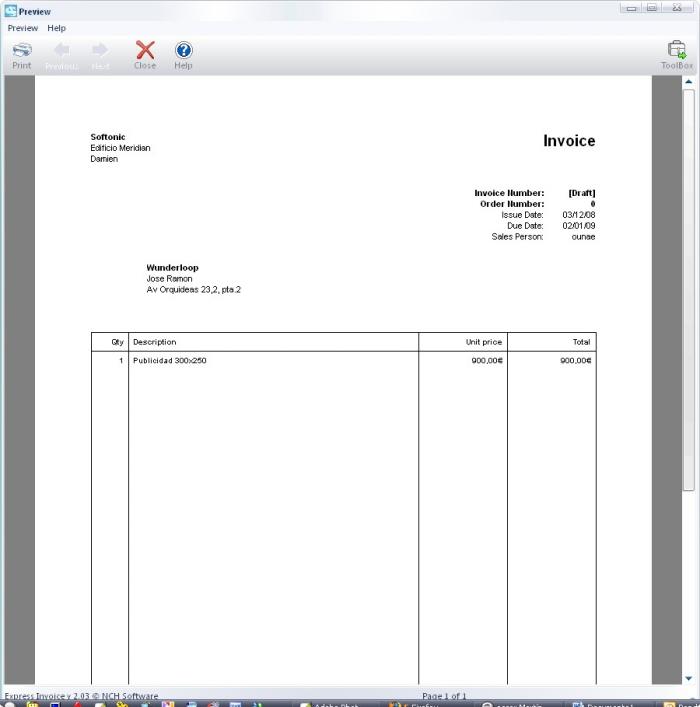Close the Preview window via title bar

coord(677,8)
